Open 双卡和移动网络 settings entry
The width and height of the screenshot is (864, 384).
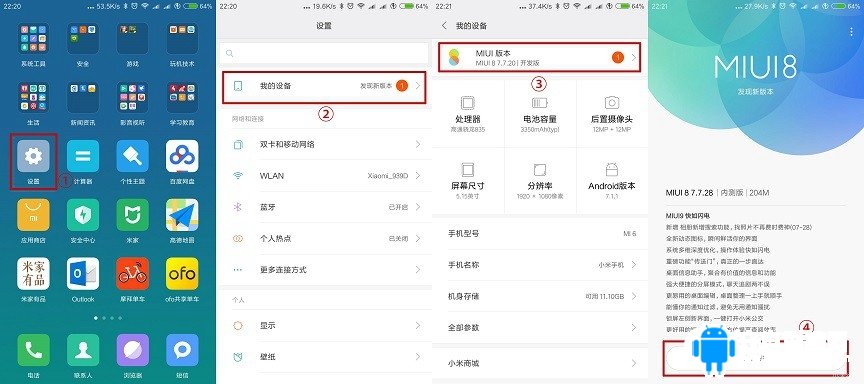pos(324,144)
